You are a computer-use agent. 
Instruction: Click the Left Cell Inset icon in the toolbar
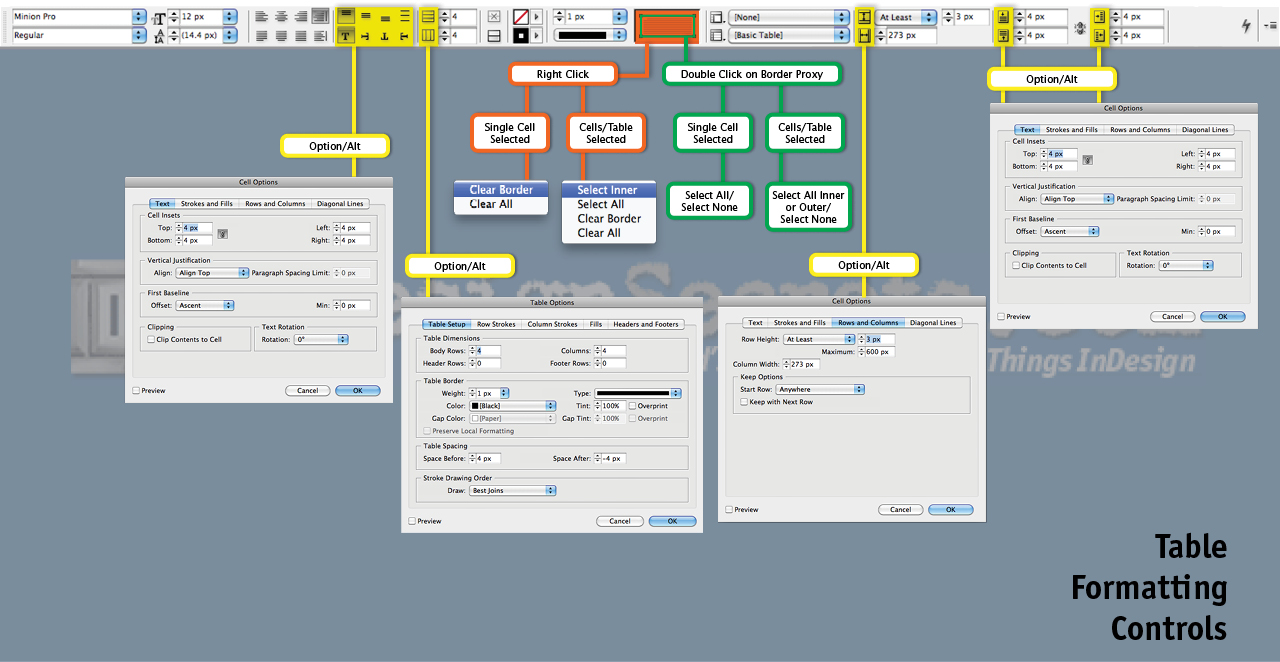pos(1100,17)
